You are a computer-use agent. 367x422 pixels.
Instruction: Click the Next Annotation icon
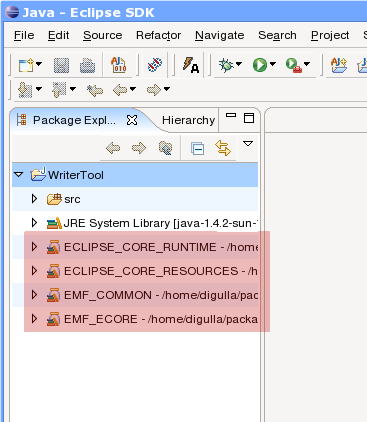[25, 90]
